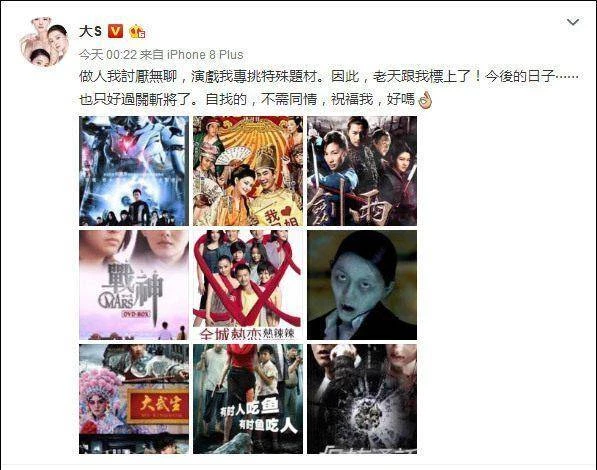Click the orange V verified badge
Screen dimensions: 597x470
[x=115, y=31]
